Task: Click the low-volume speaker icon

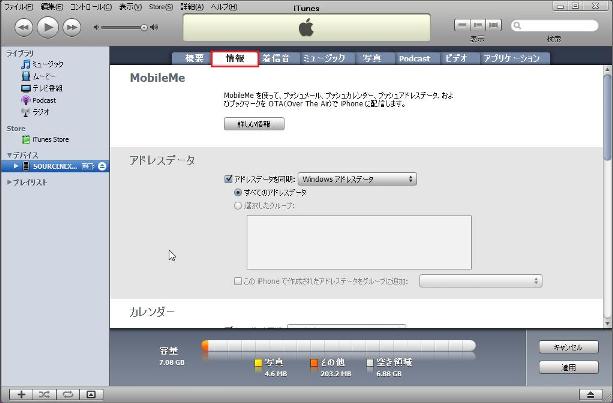Action: click(96, 27)
